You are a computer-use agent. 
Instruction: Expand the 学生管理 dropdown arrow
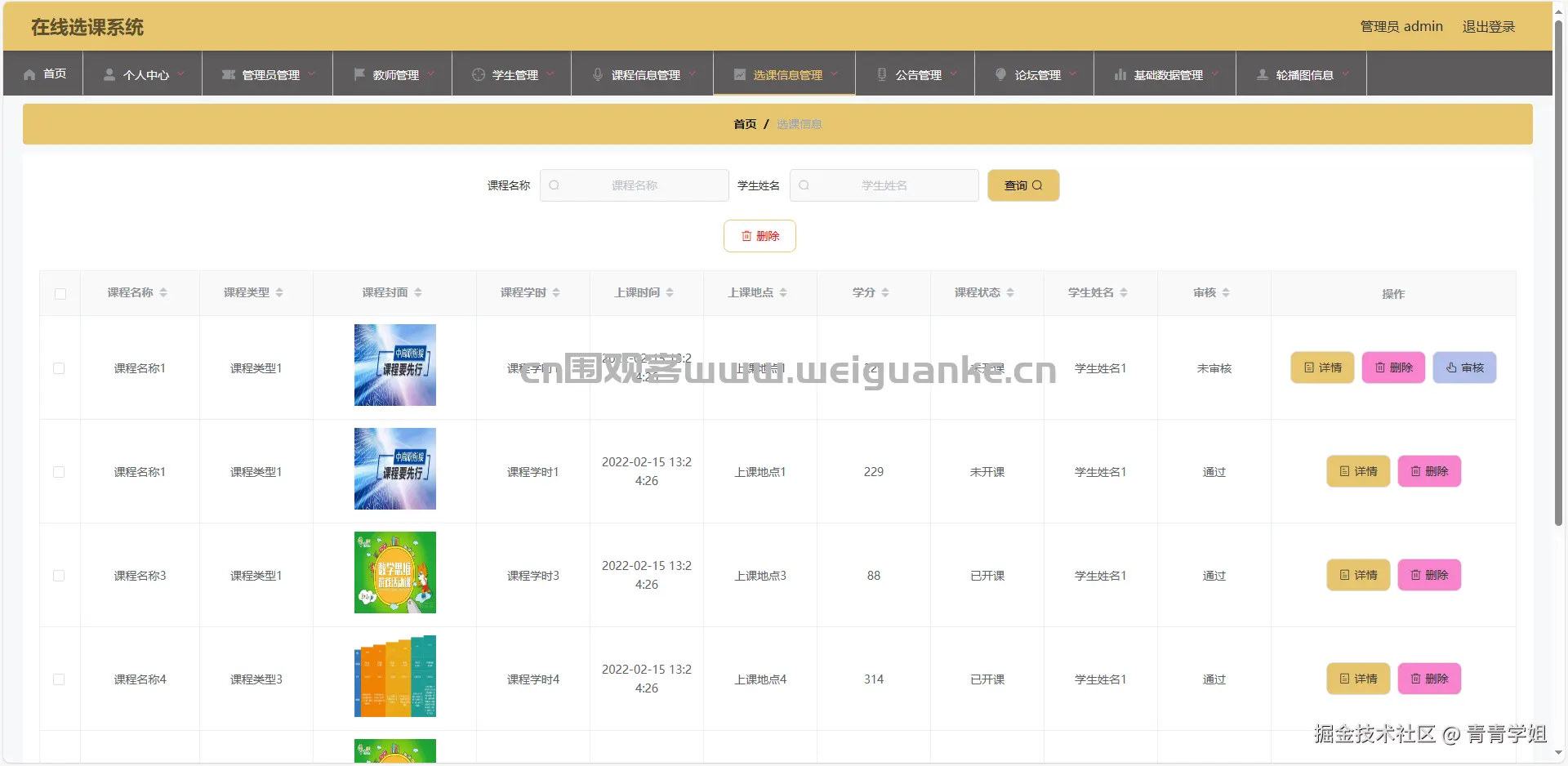[550, 73]
